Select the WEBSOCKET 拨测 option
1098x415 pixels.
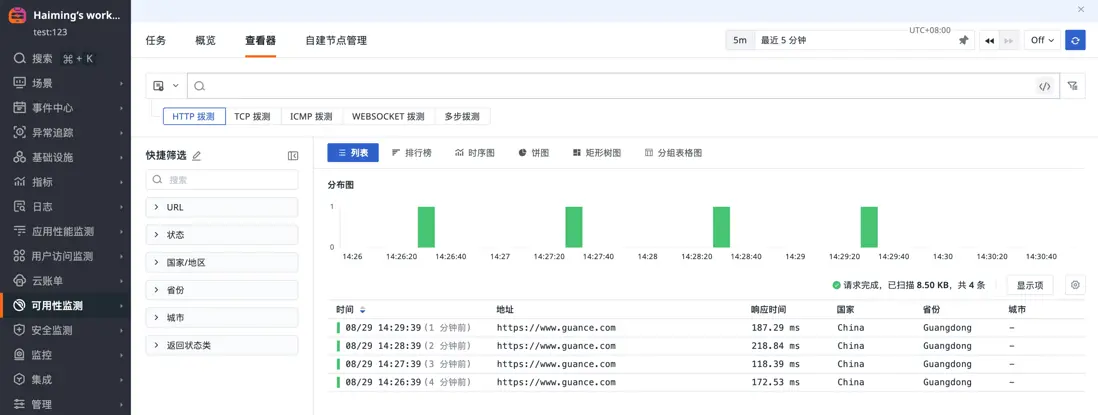tap(388, 117)
